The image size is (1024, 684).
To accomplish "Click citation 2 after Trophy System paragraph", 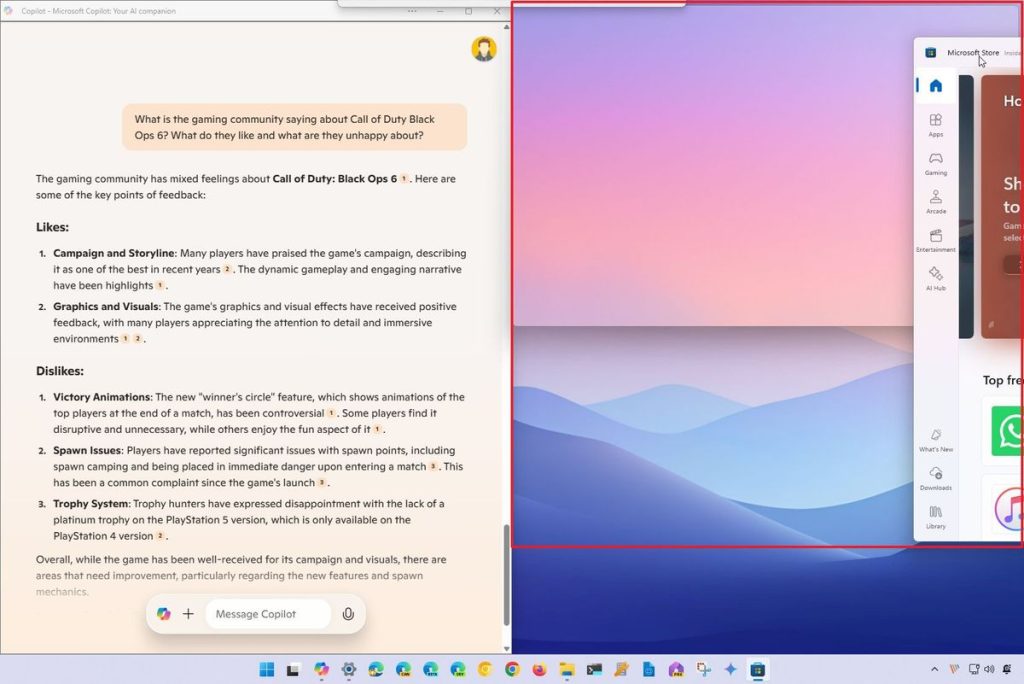I will click(x=160, y=536).
